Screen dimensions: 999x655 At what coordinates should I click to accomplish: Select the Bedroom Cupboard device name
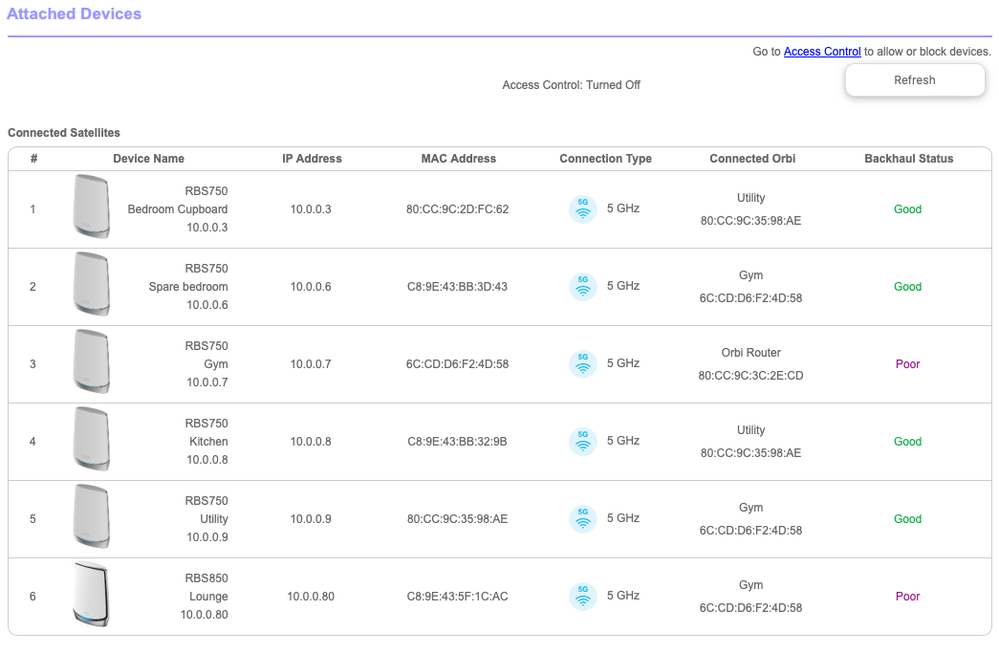[x=177, y=209]
